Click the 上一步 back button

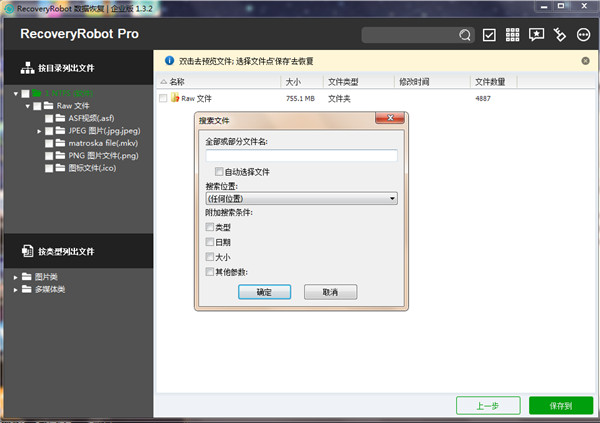pos(488,405)
